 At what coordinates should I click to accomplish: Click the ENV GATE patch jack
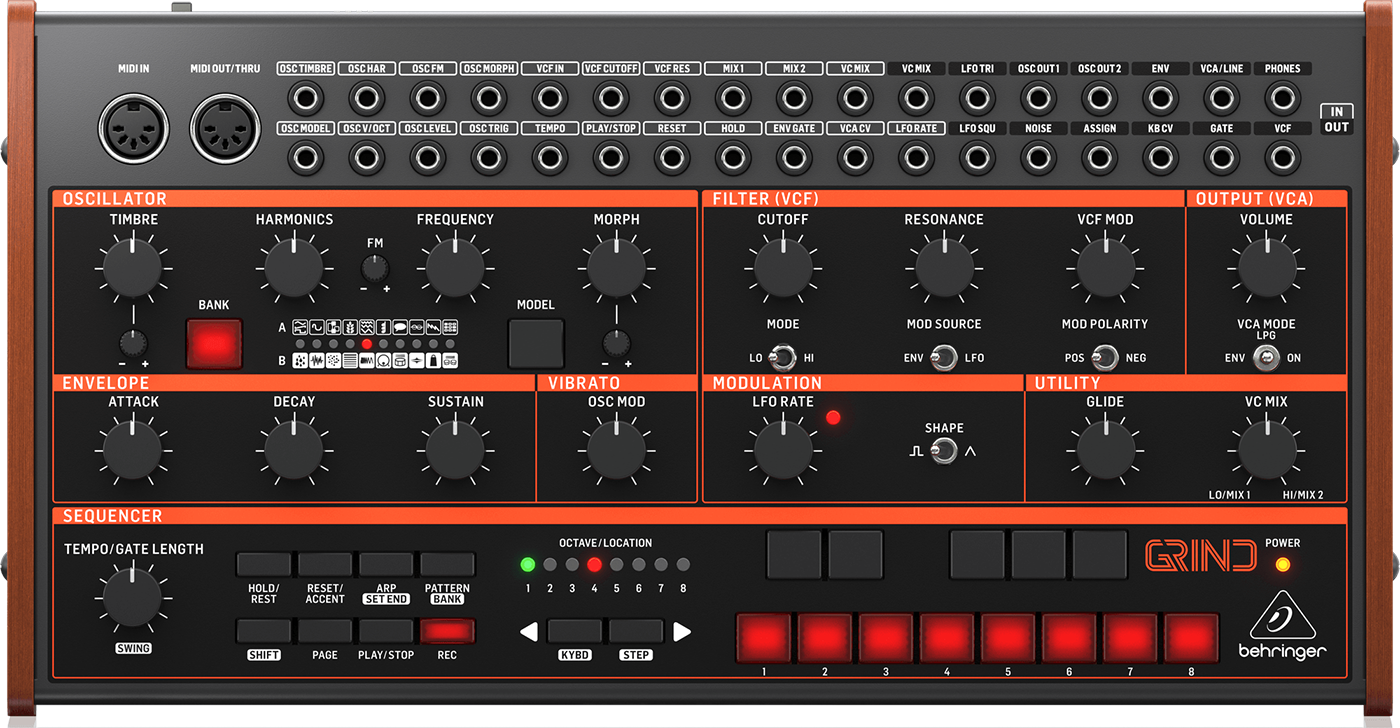(794, 158)
